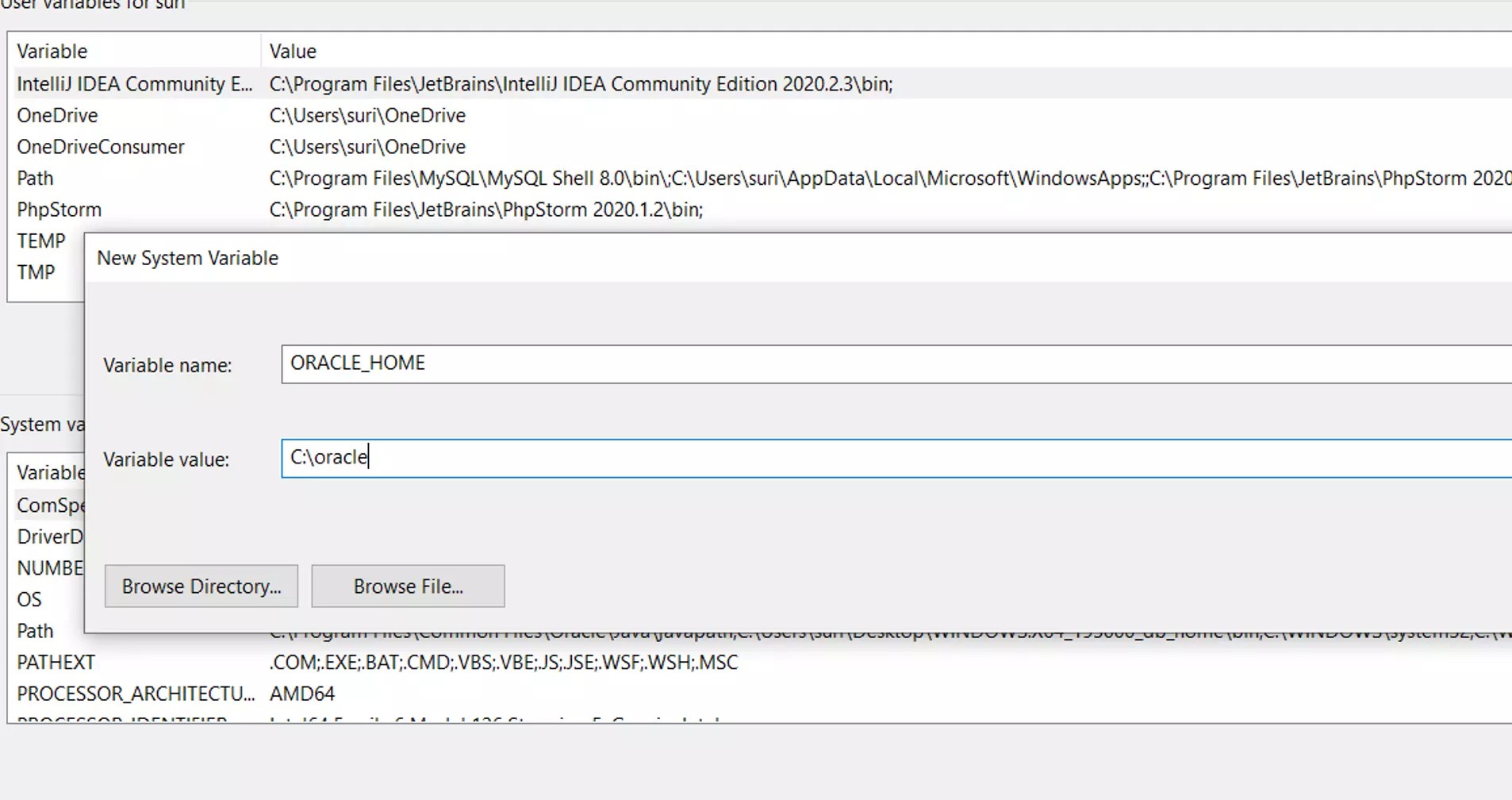Image resolution: width=1512 pixels, height=800 pixels.
Task: Click the Value column header
Action: click(x=292, y=51)
